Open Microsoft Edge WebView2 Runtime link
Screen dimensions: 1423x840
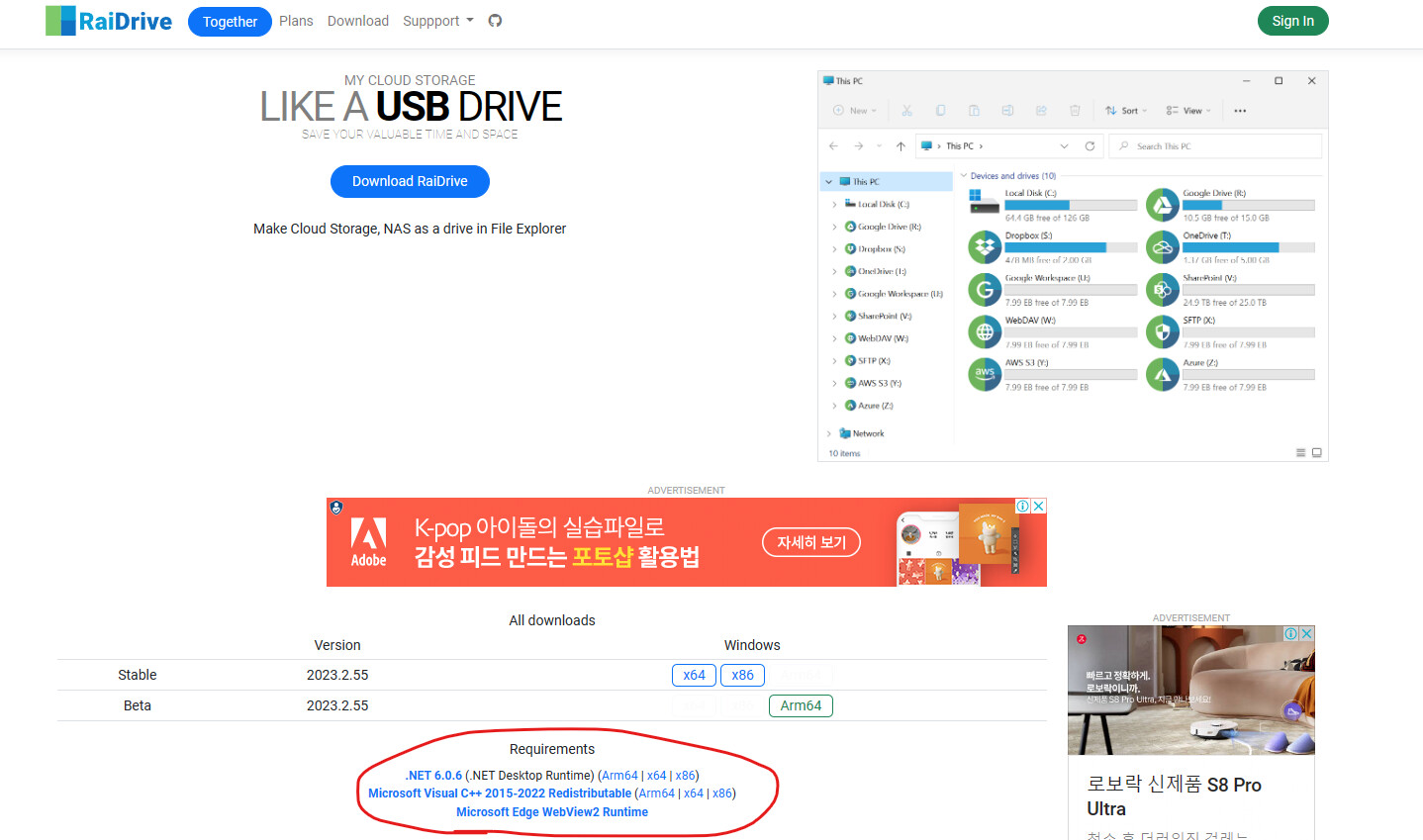pos(552,812)
